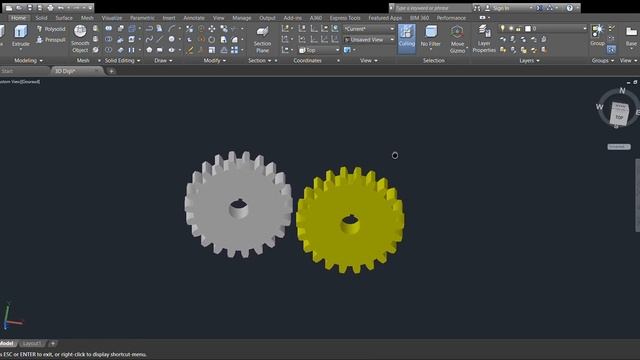Expand the Groups panel
Screen dimensions: 640x360
coord(602,60)
